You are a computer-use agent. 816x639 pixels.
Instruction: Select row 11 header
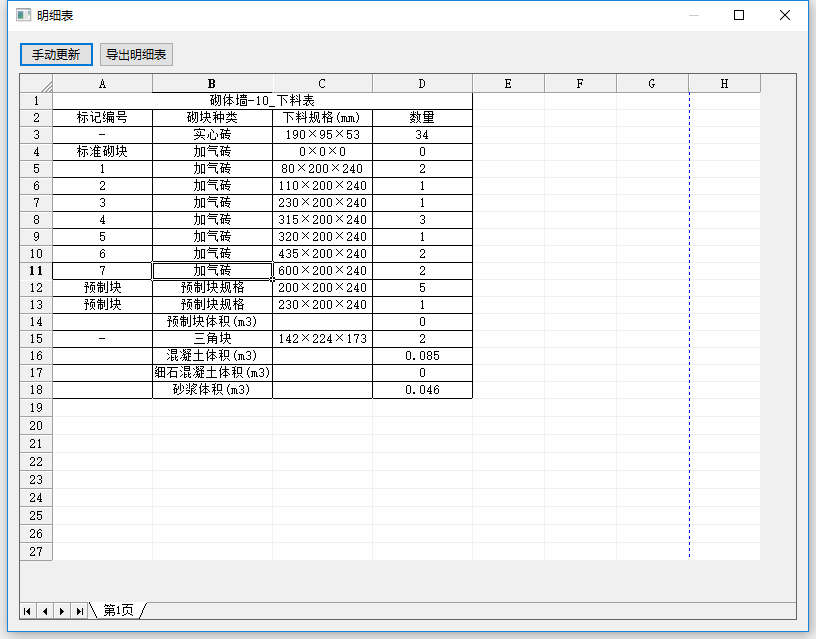point(36,271)
